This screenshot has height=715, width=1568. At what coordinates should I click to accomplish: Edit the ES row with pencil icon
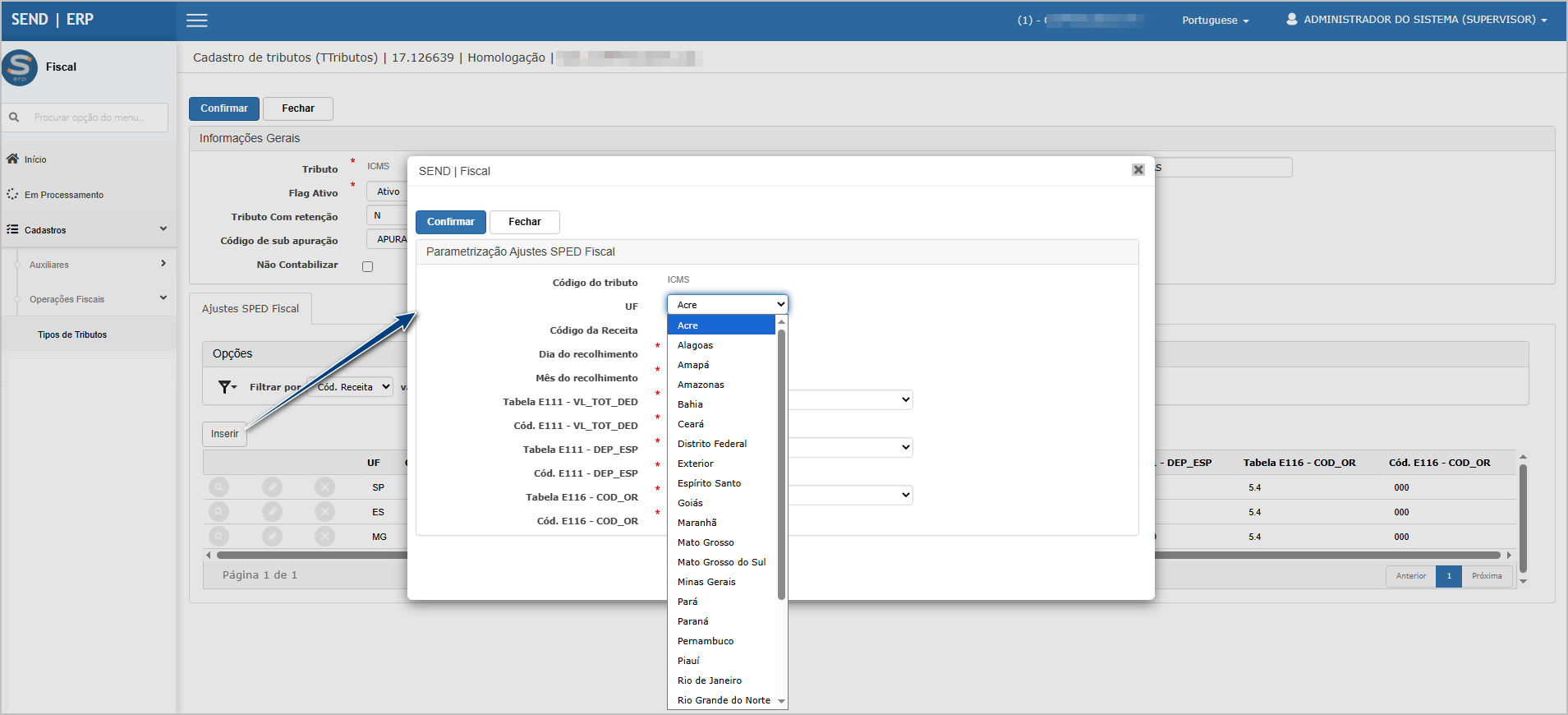point(272,512)
